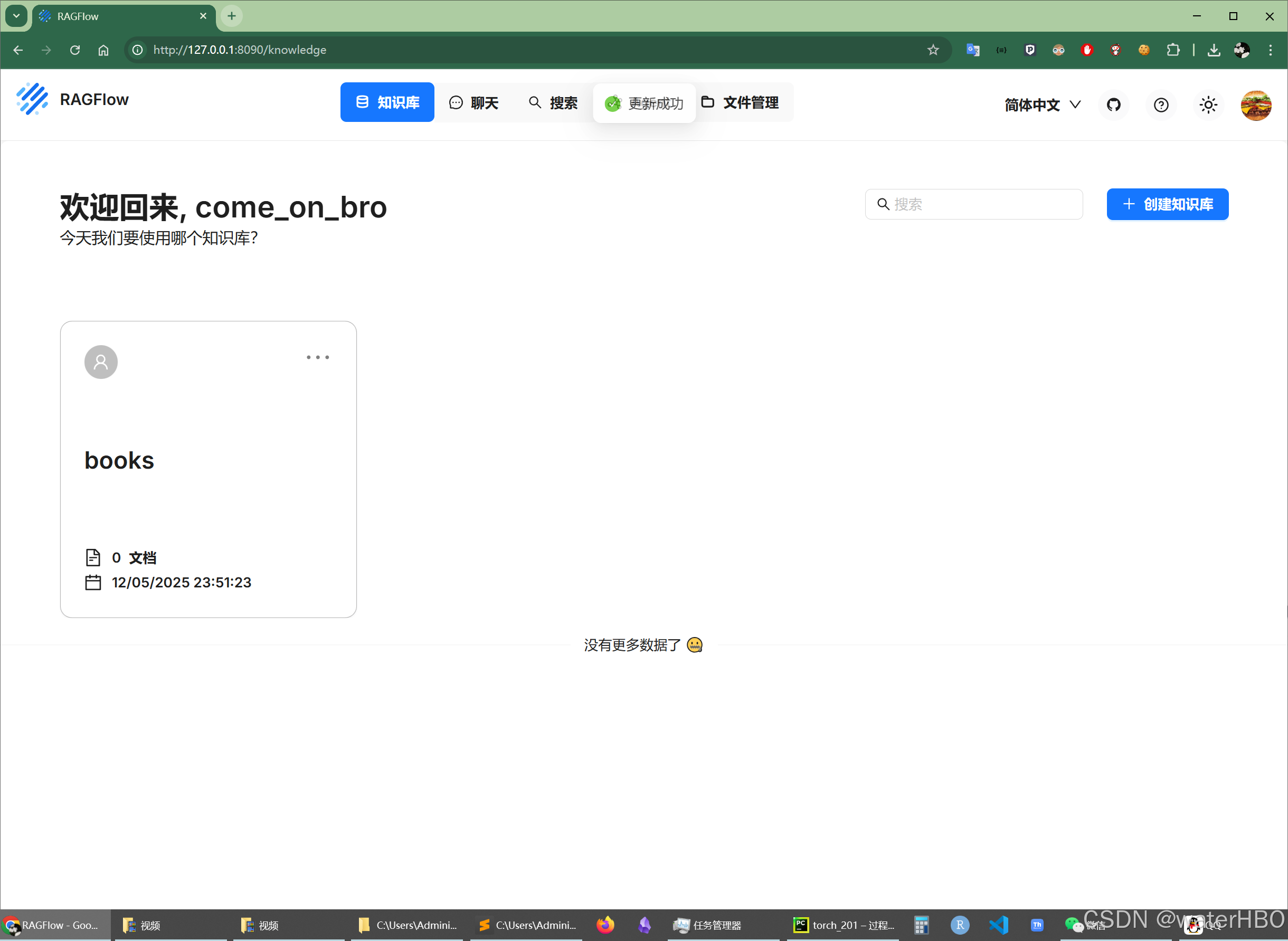1288x941 pixels.
Task: Open the browser extensions puzzle icon
Action: coord(1172,50)
